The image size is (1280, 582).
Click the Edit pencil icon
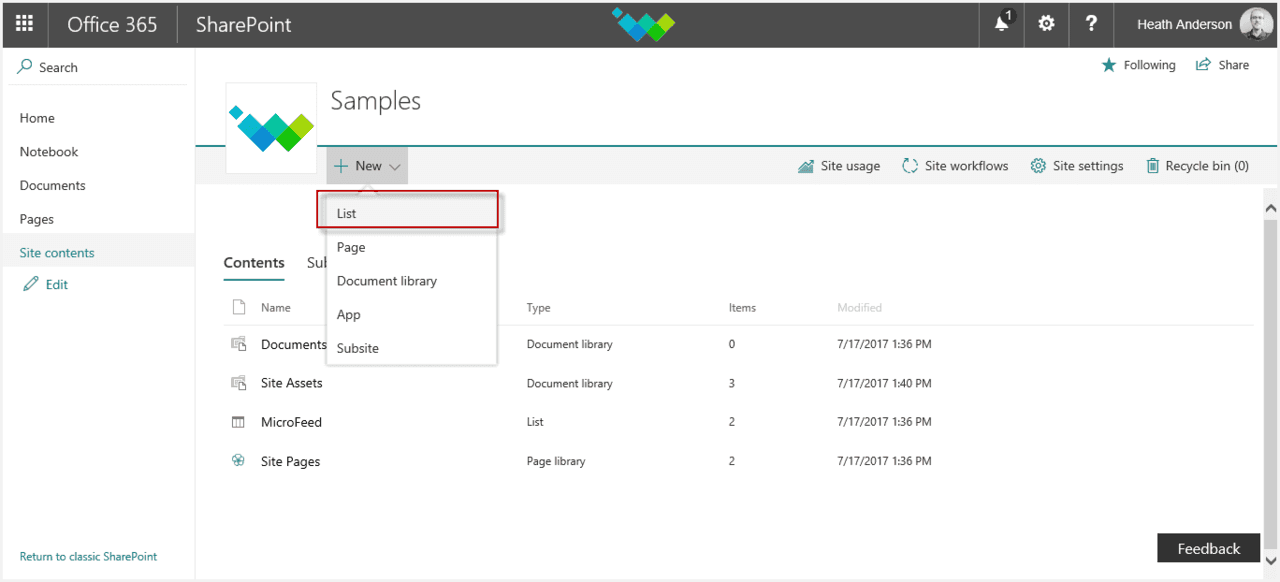[31, 284]
